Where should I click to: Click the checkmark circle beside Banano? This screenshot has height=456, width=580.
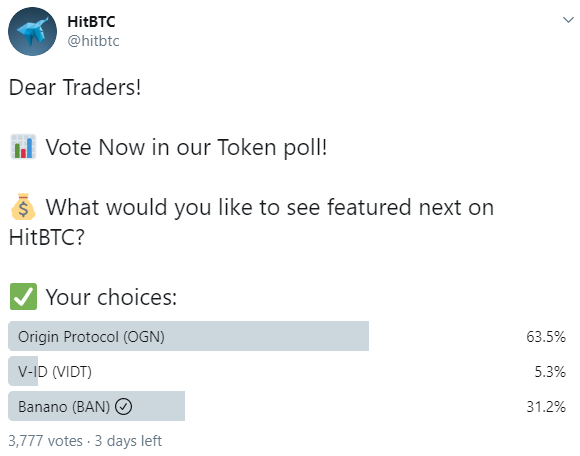[x=123, y=406]
